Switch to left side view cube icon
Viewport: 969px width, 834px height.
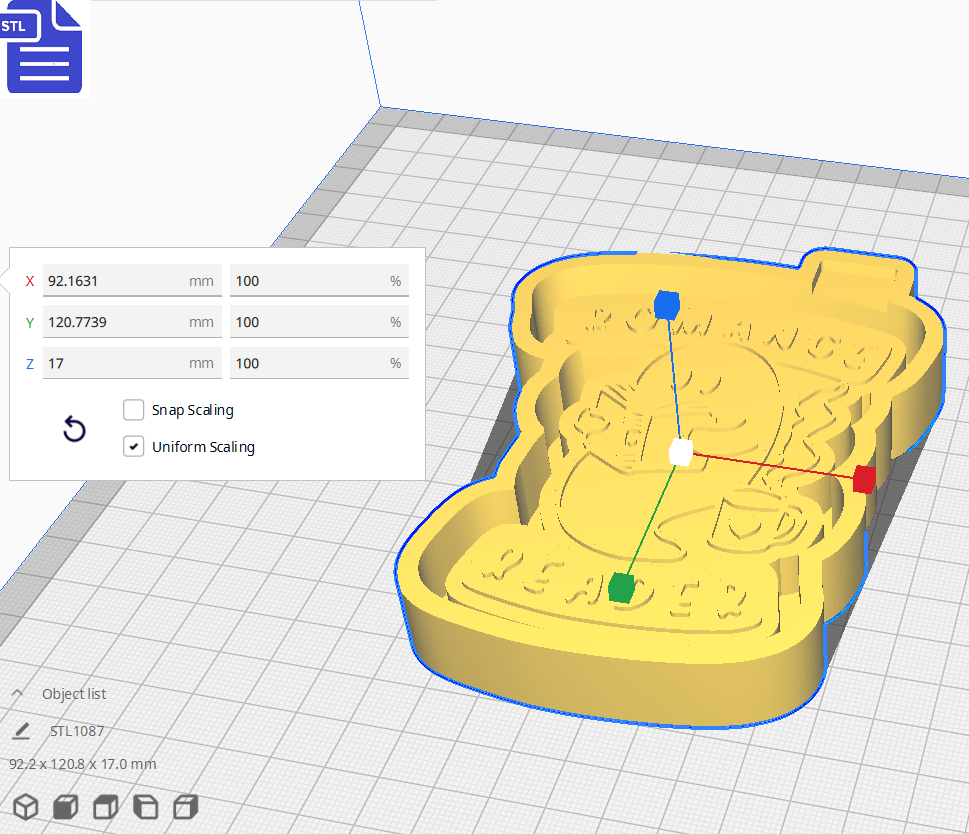coord(146,807)
